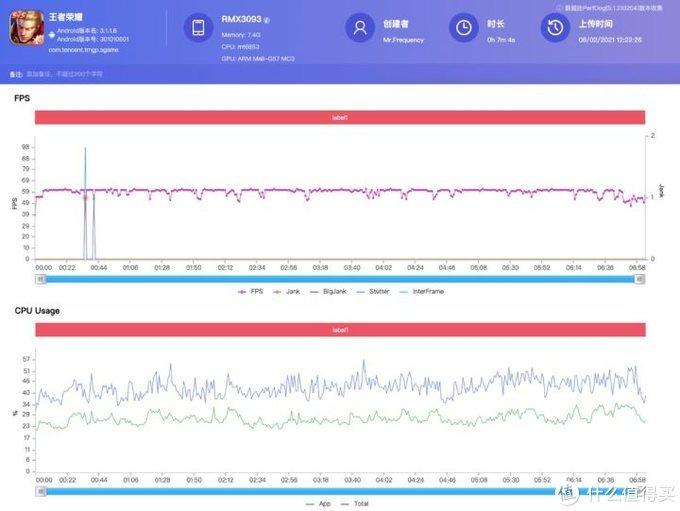This screenshot has width=680, height=511.
Task: Click the upload time history icon
Action: (x=555, y=28)
